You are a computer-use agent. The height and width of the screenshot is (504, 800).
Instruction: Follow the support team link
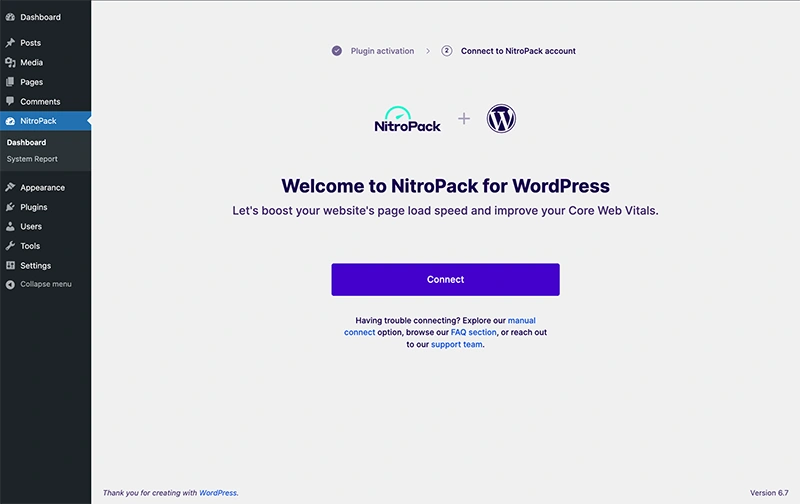pyautogui.click(x=457, y=344)
